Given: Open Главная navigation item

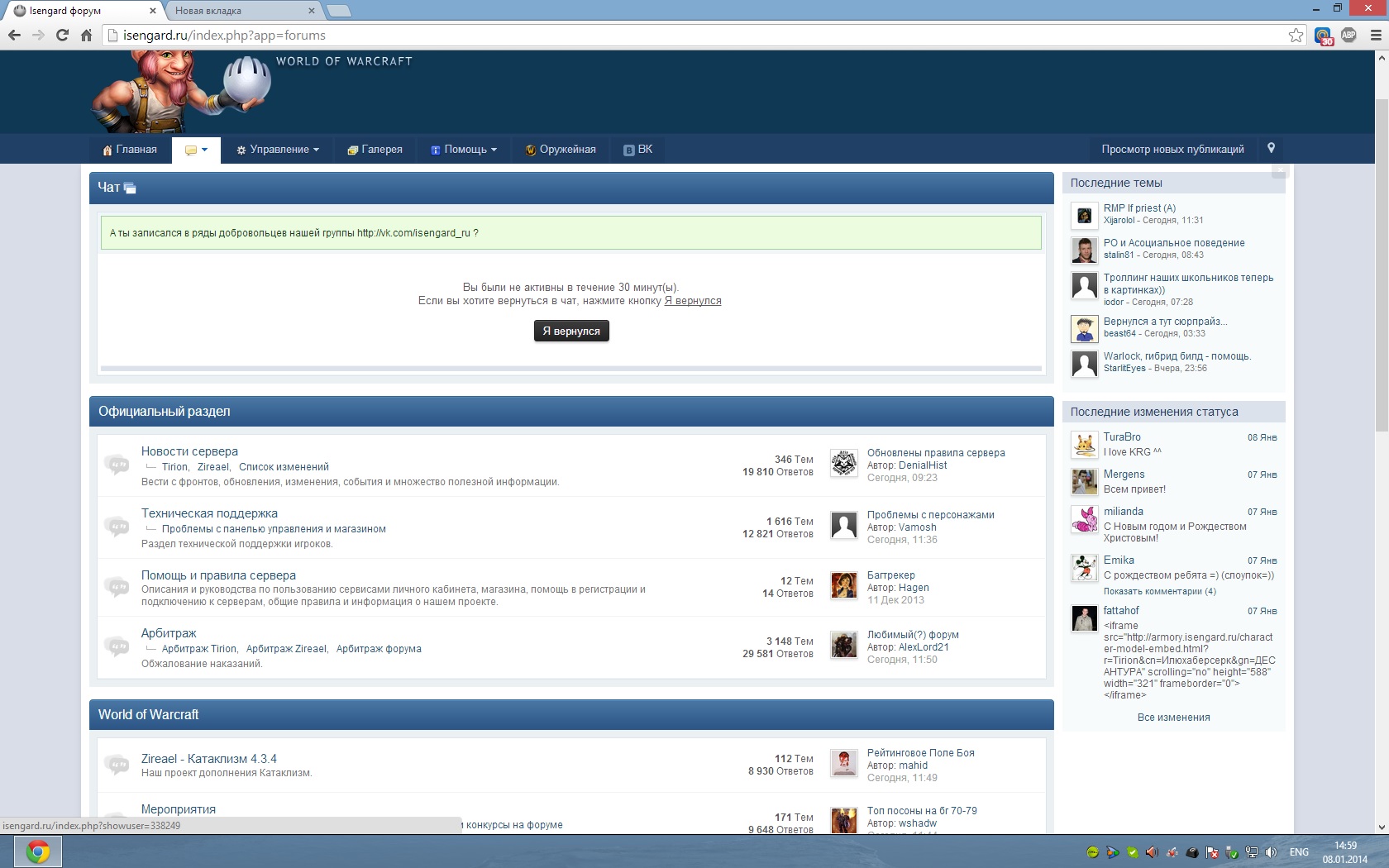Looking at the screenshot, I should [x=130, y=150].
